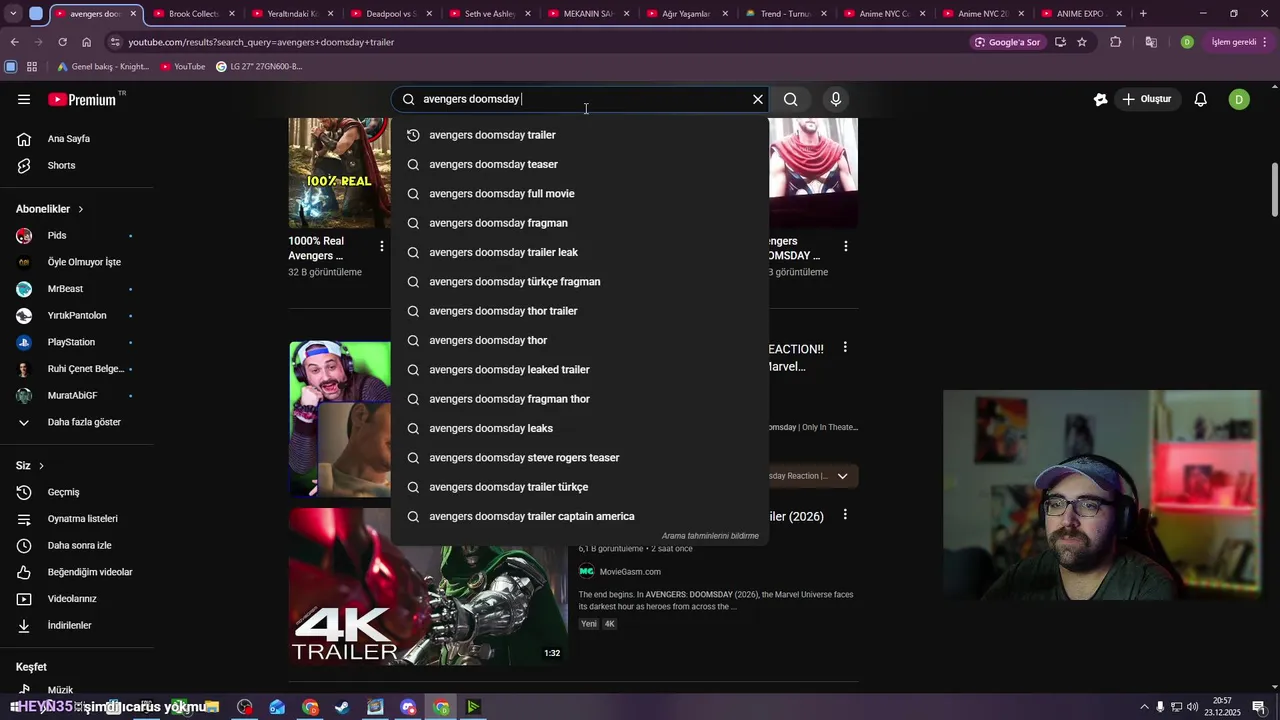Viewport: 1280px width, 720px height.
Task: Expand the Abonelikler section chevron
Action: [81, 209]
